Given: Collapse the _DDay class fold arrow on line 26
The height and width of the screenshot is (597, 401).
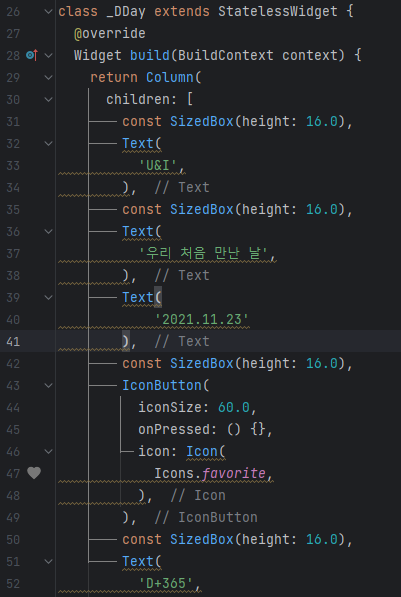Looking at the screenshot, I should point(48,11).
